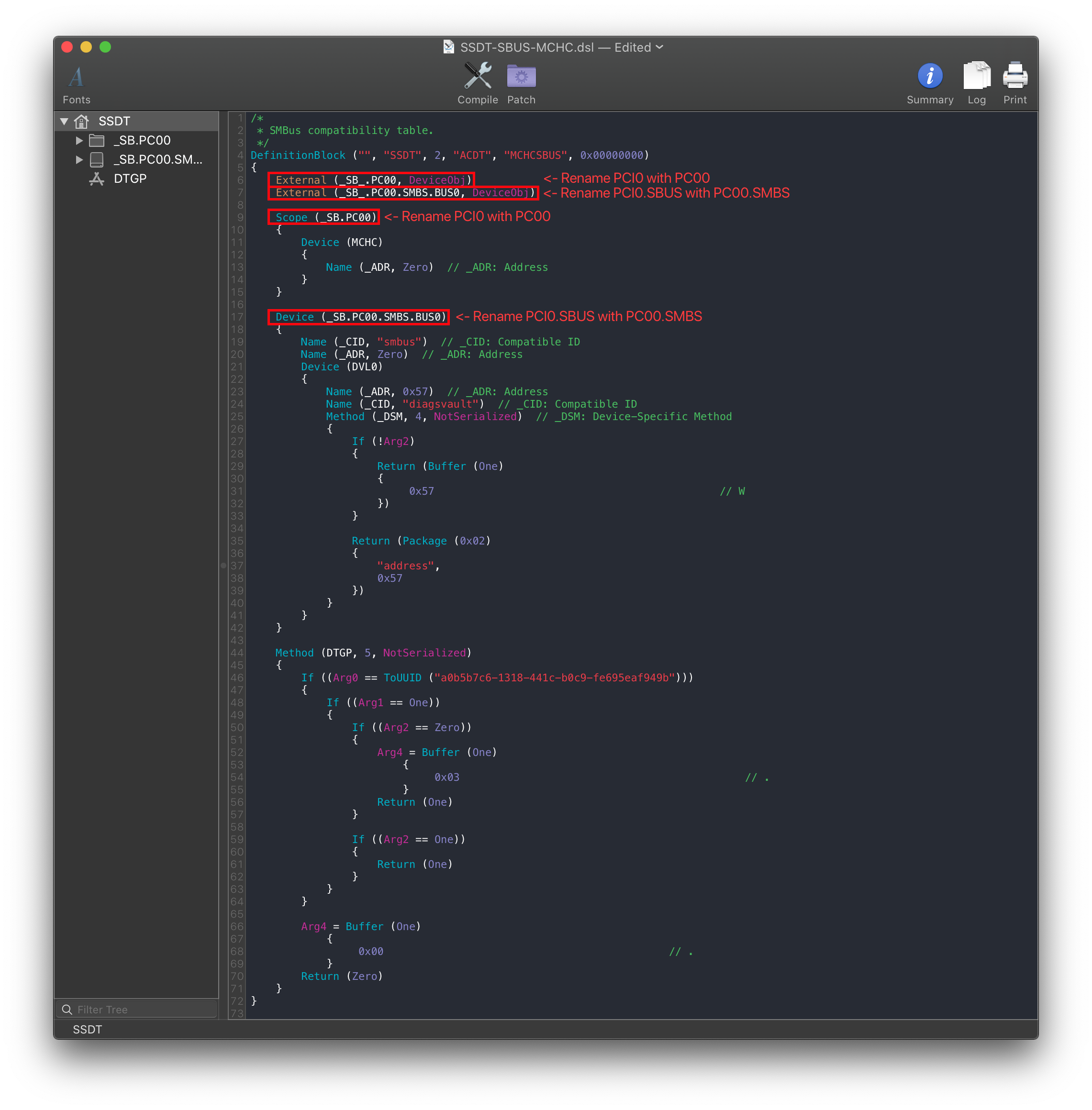
Task: Expand the _SB.PC00 scope node
Action: click(x=79, y=141)
